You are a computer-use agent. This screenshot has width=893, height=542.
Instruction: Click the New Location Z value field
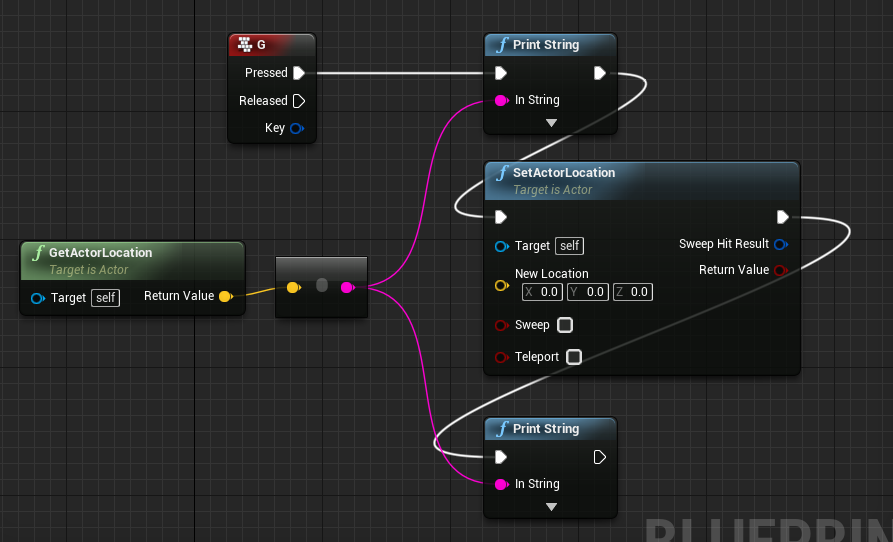[x=633, y=292]
